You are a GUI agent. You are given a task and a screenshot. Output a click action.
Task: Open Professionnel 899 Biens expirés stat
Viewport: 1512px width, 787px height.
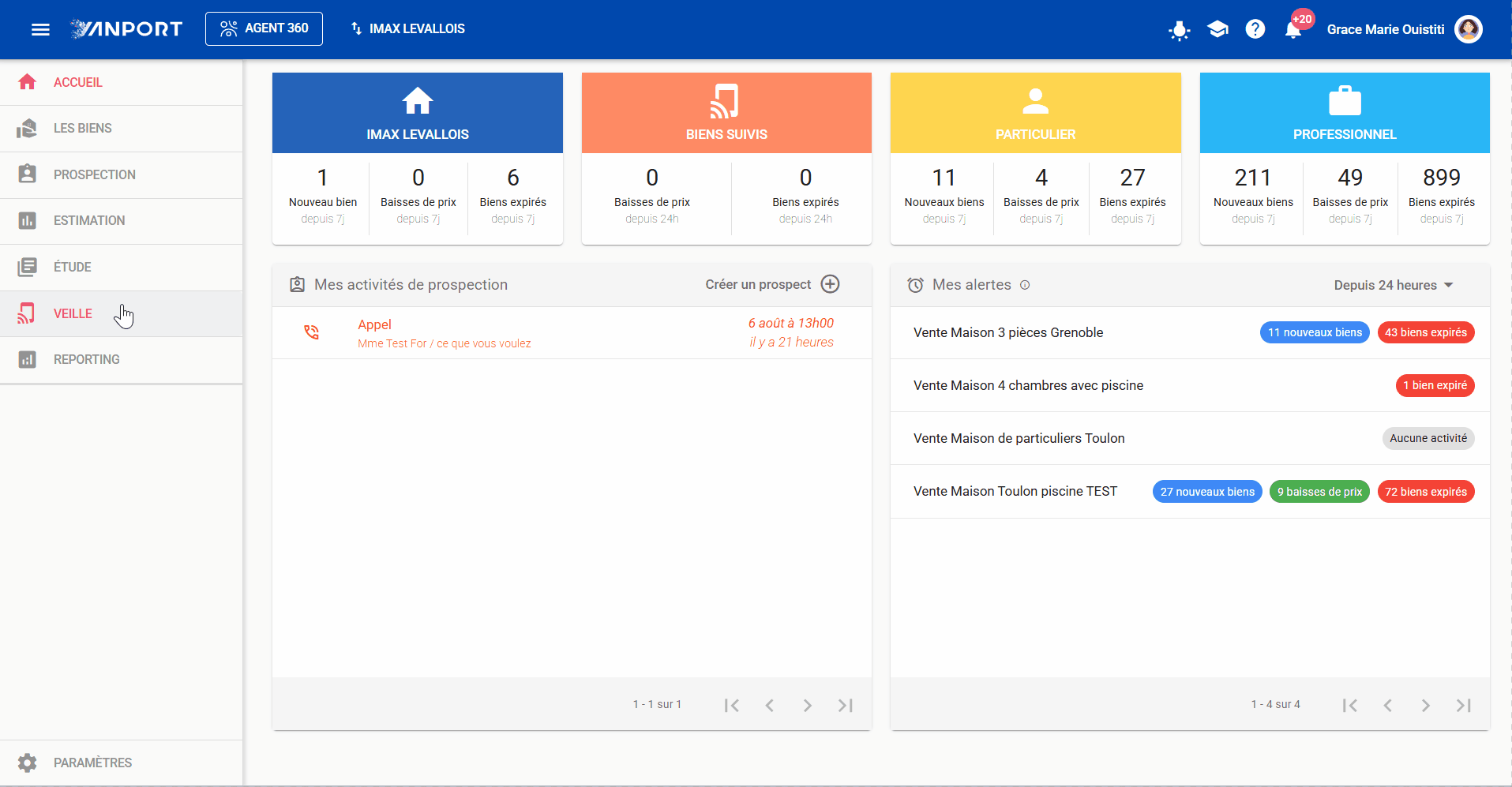[1442, 196]
